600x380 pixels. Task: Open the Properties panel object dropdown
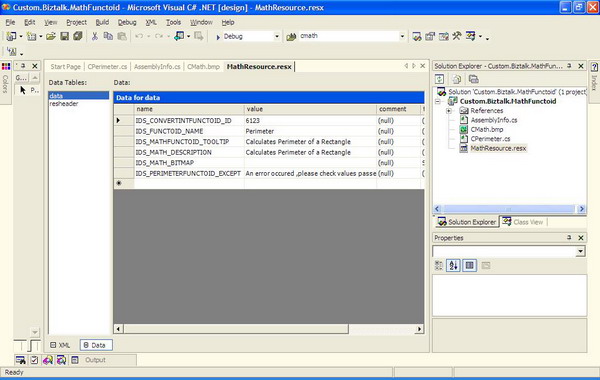pos(580,251)
